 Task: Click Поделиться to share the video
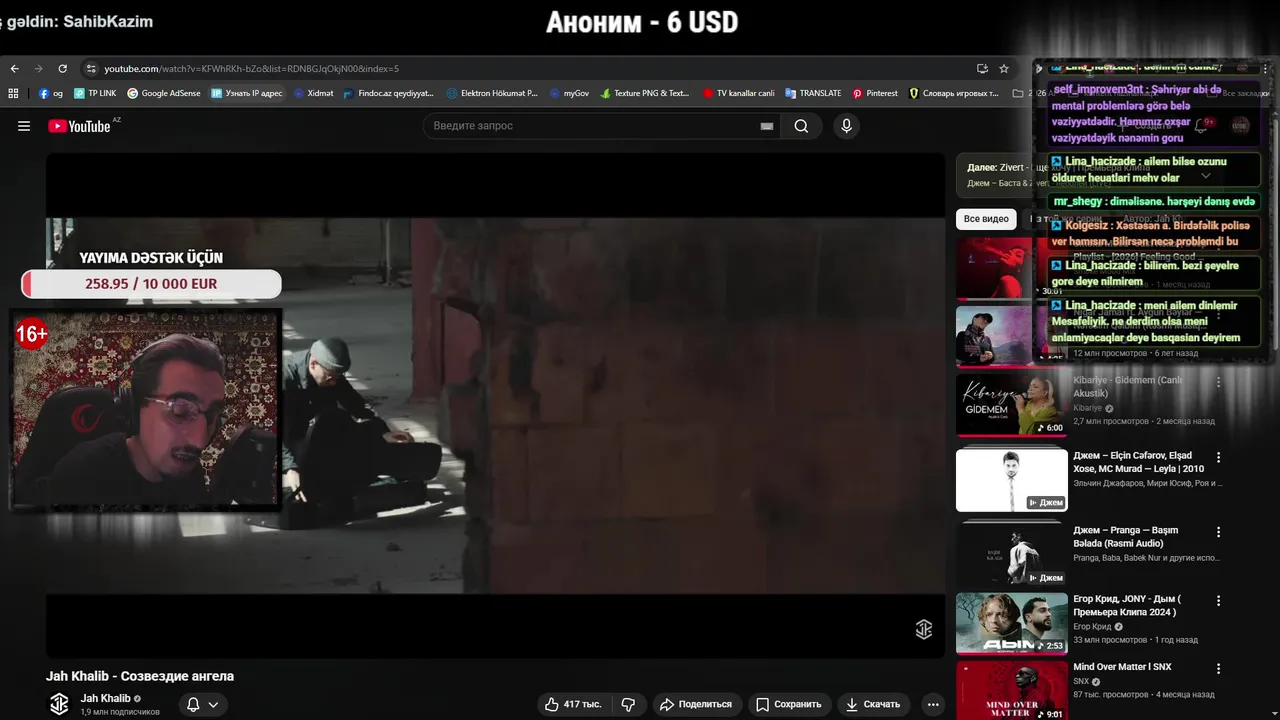pyautogui.click(x=698, y=704)
